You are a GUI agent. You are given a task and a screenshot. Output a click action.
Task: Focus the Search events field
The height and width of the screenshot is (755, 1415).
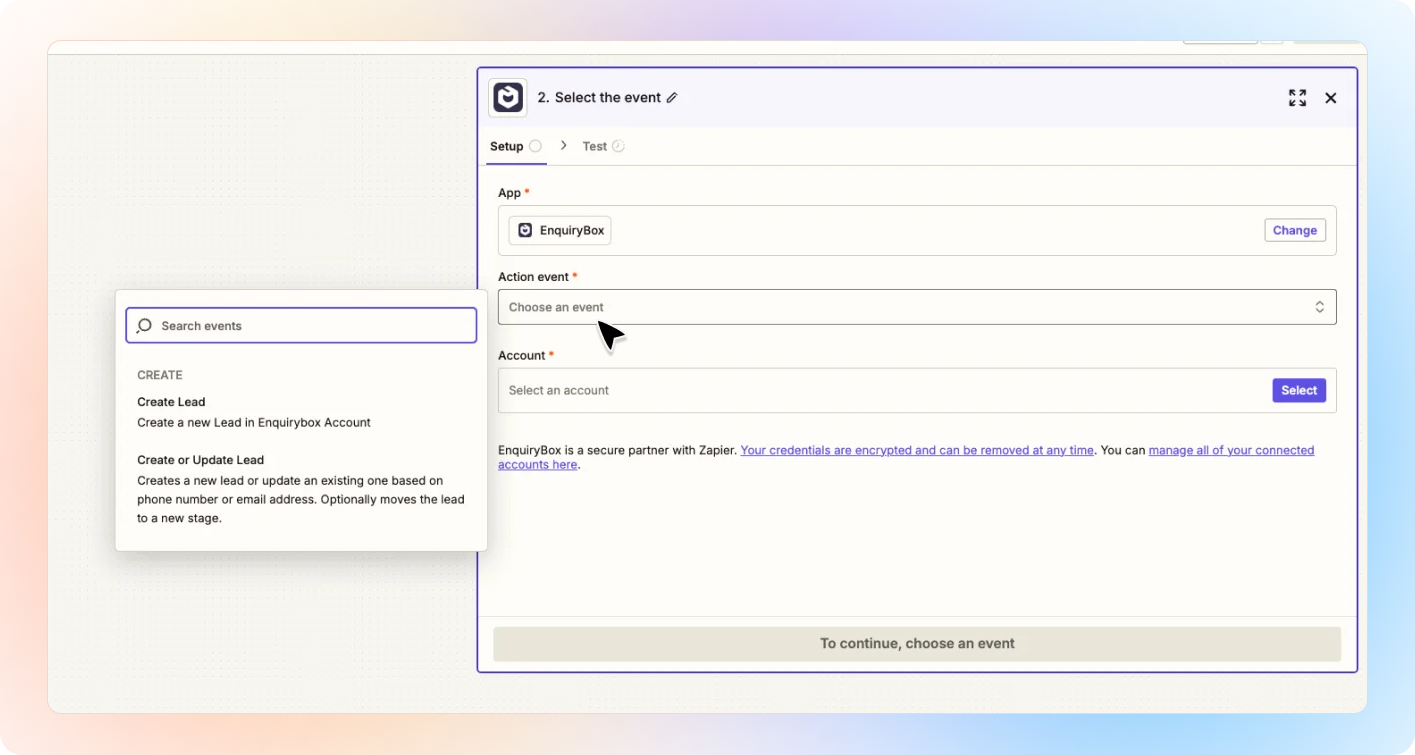coord(301,326)
